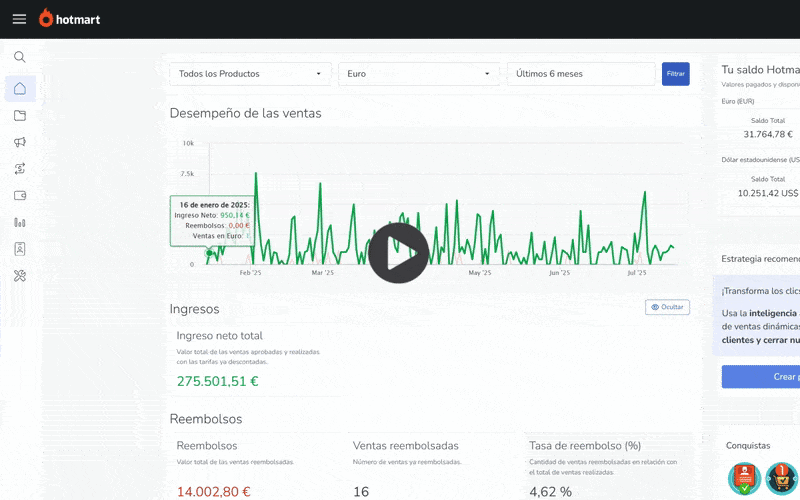Click the refunded sales count 16
Image resolution: width=800 pixels, height=500 pixels.
[361, 491]
